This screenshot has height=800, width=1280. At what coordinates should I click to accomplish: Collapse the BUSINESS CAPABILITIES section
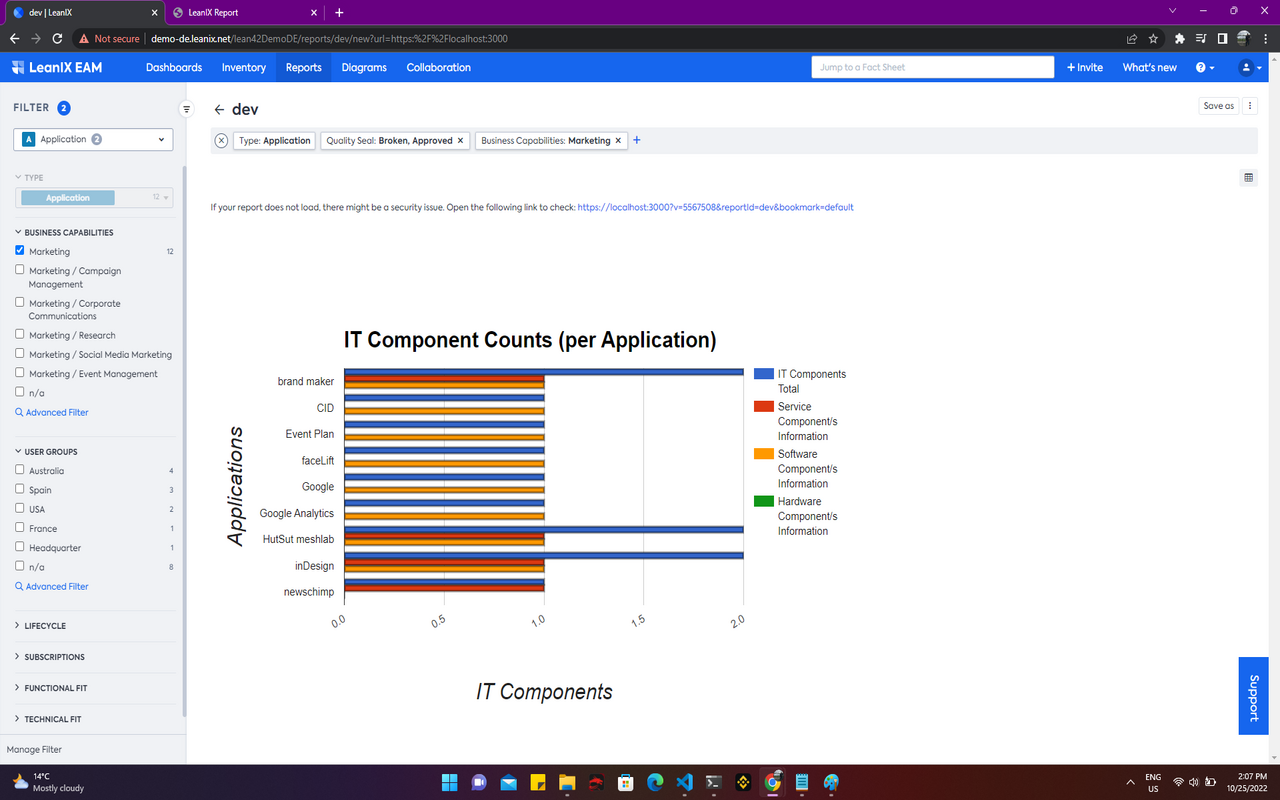pos(64,232)
